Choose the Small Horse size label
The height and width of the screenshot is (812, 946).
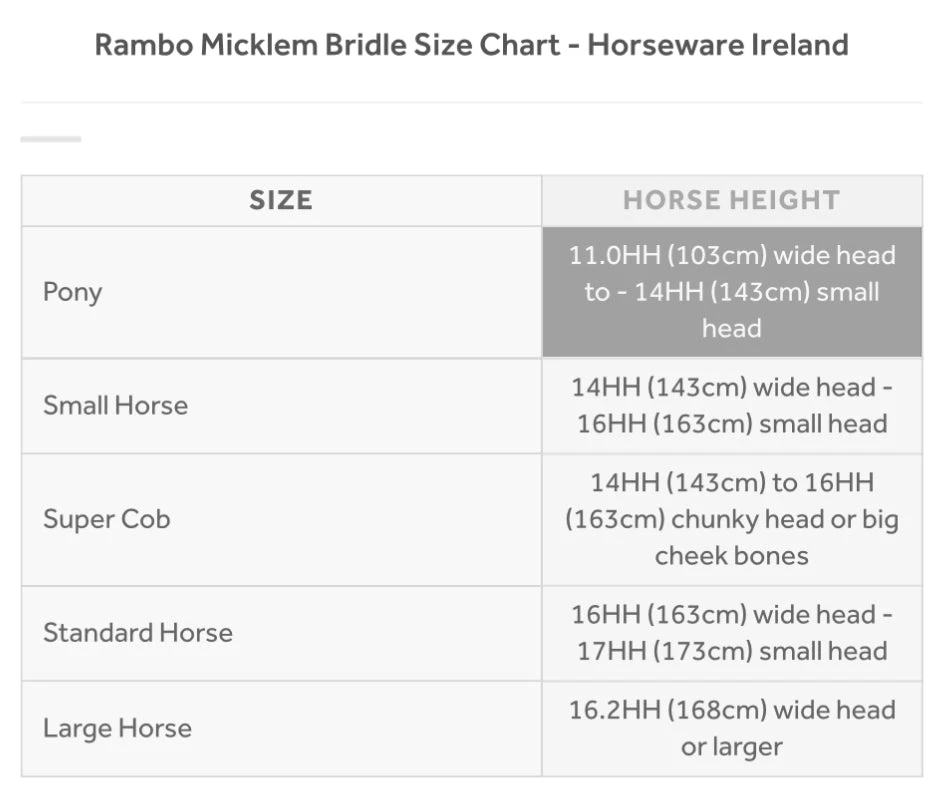click(115, 405)
